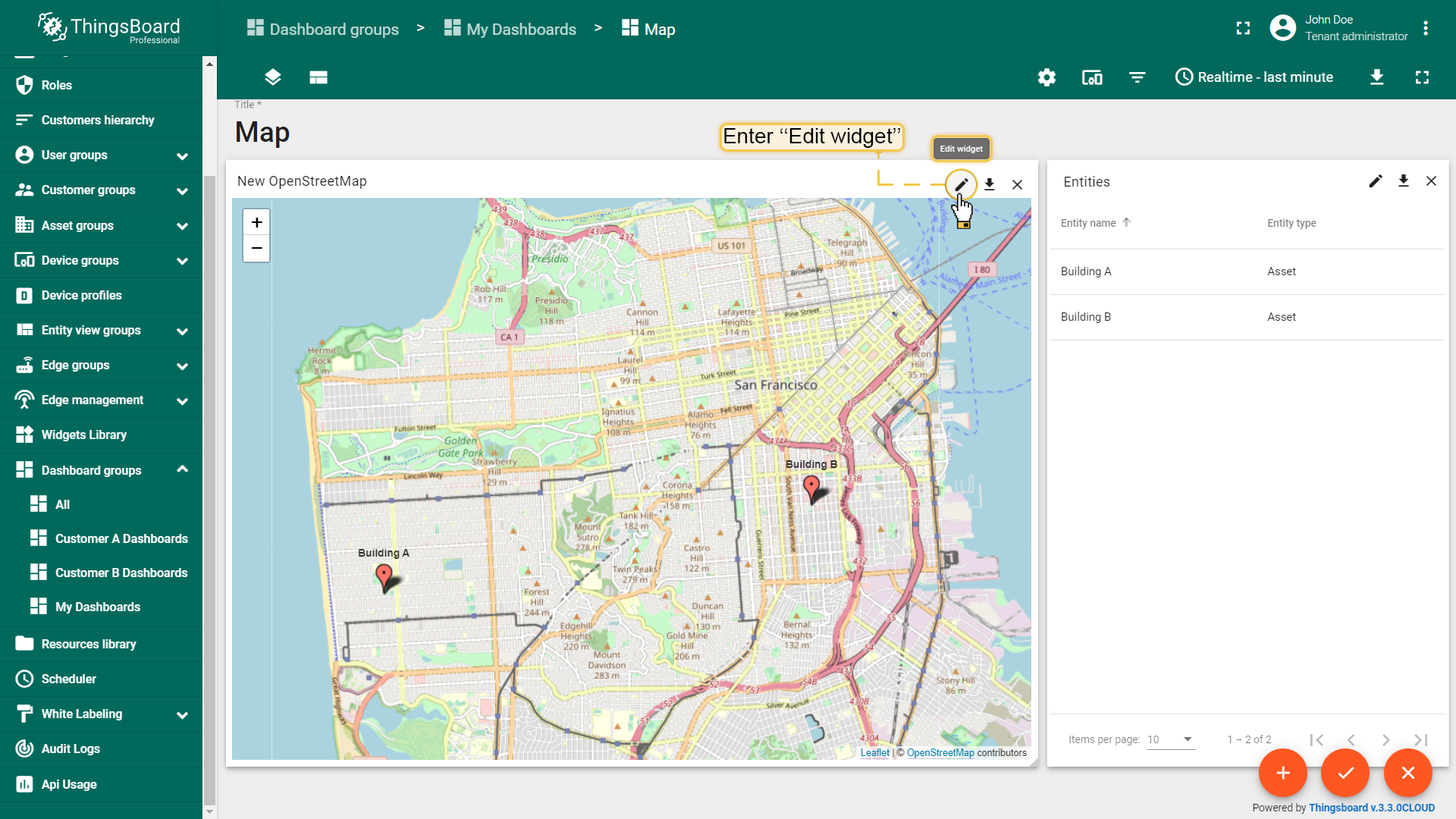
Task: Add new widget with plus button
Action: [1283, 773]
